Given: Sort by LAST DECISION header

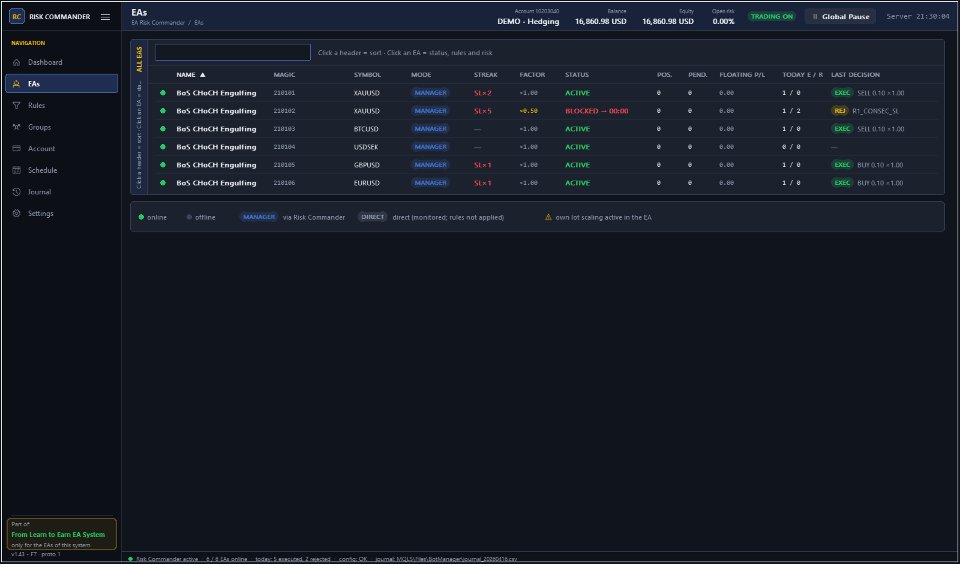Looking at the screenshot, I should click(x=855, y=75).
